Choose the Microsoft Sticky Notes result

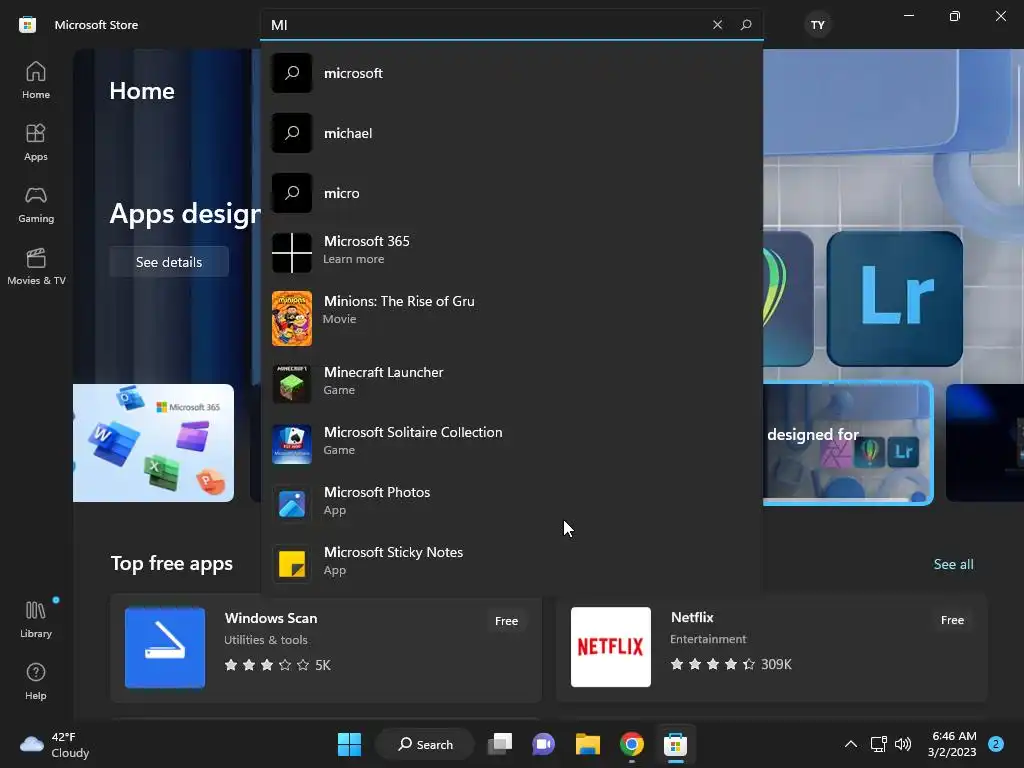coord(512,564)
